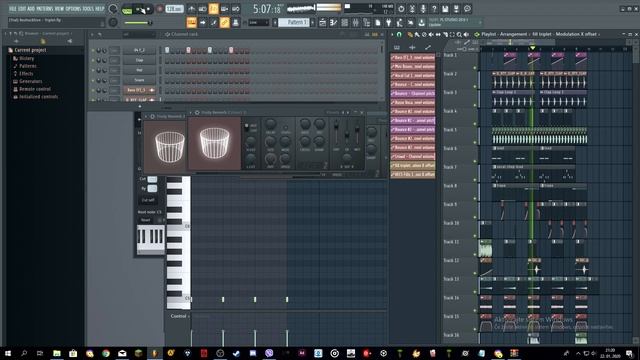Click the plug icon in toolbar

389,23
